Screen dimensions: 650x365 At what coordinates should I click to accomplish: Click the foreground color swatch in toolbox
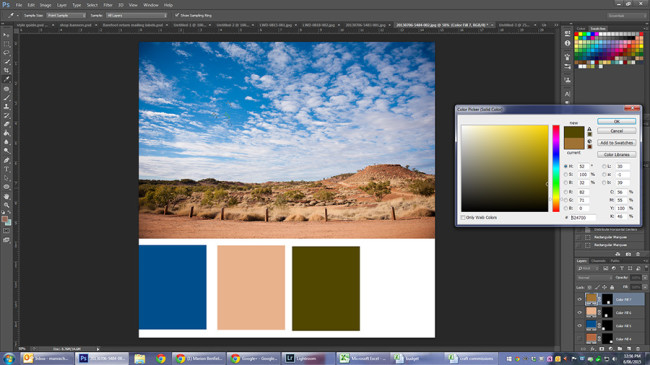pyautogui.click(x=5, y=219)
